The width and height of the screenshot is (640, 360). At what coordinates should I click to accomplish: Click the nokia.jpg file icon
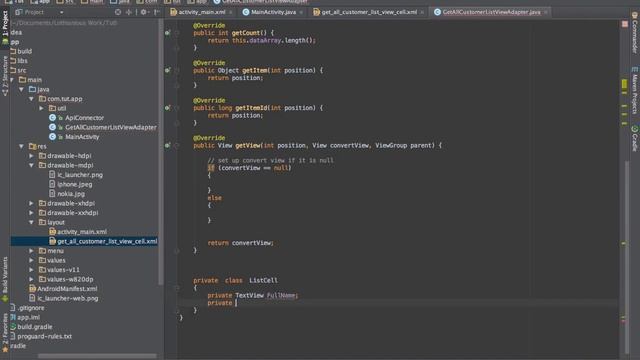(52, 194)
